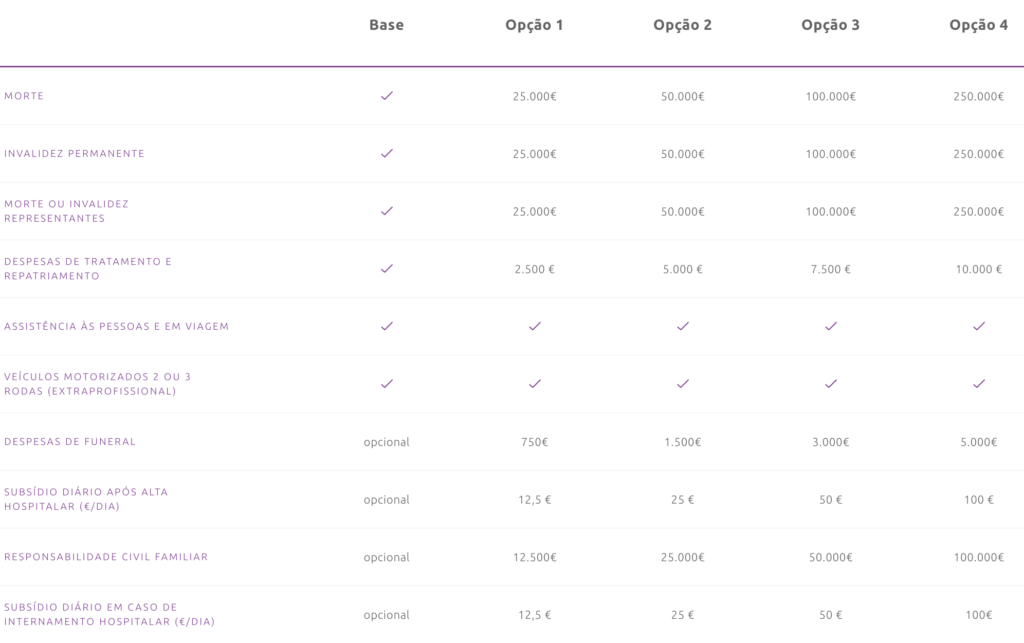Click the 100.000€ value in Morte row

[x=831, y=97]
